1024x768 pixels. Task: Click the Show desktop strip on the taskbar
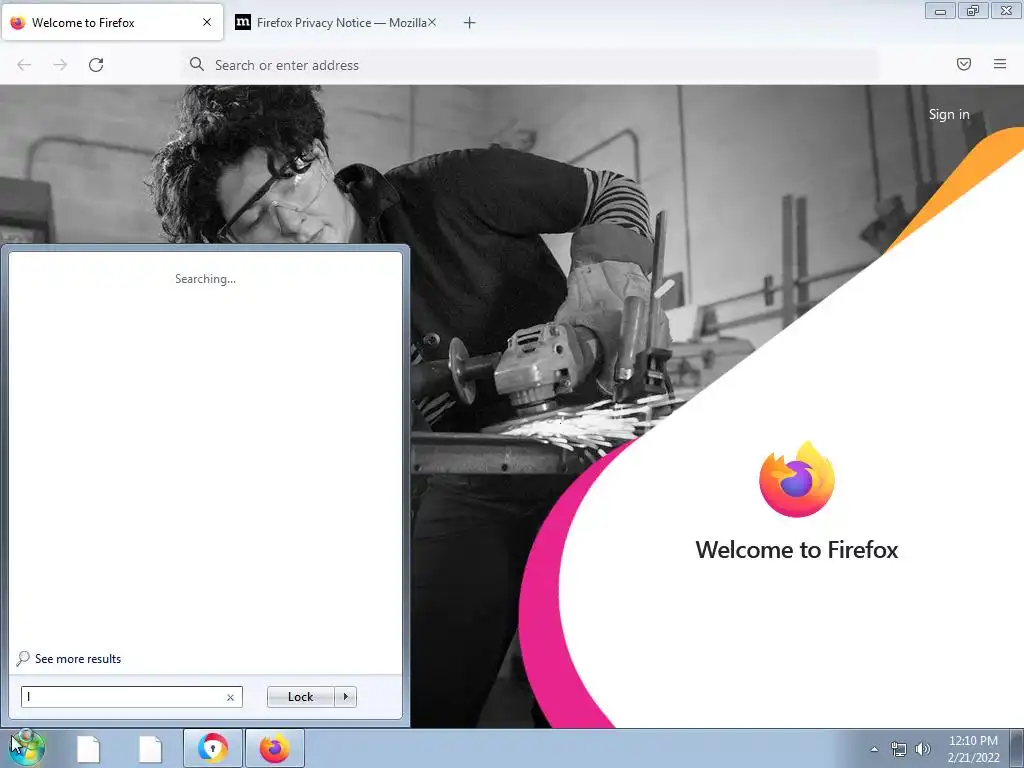tap(1017, 748)
